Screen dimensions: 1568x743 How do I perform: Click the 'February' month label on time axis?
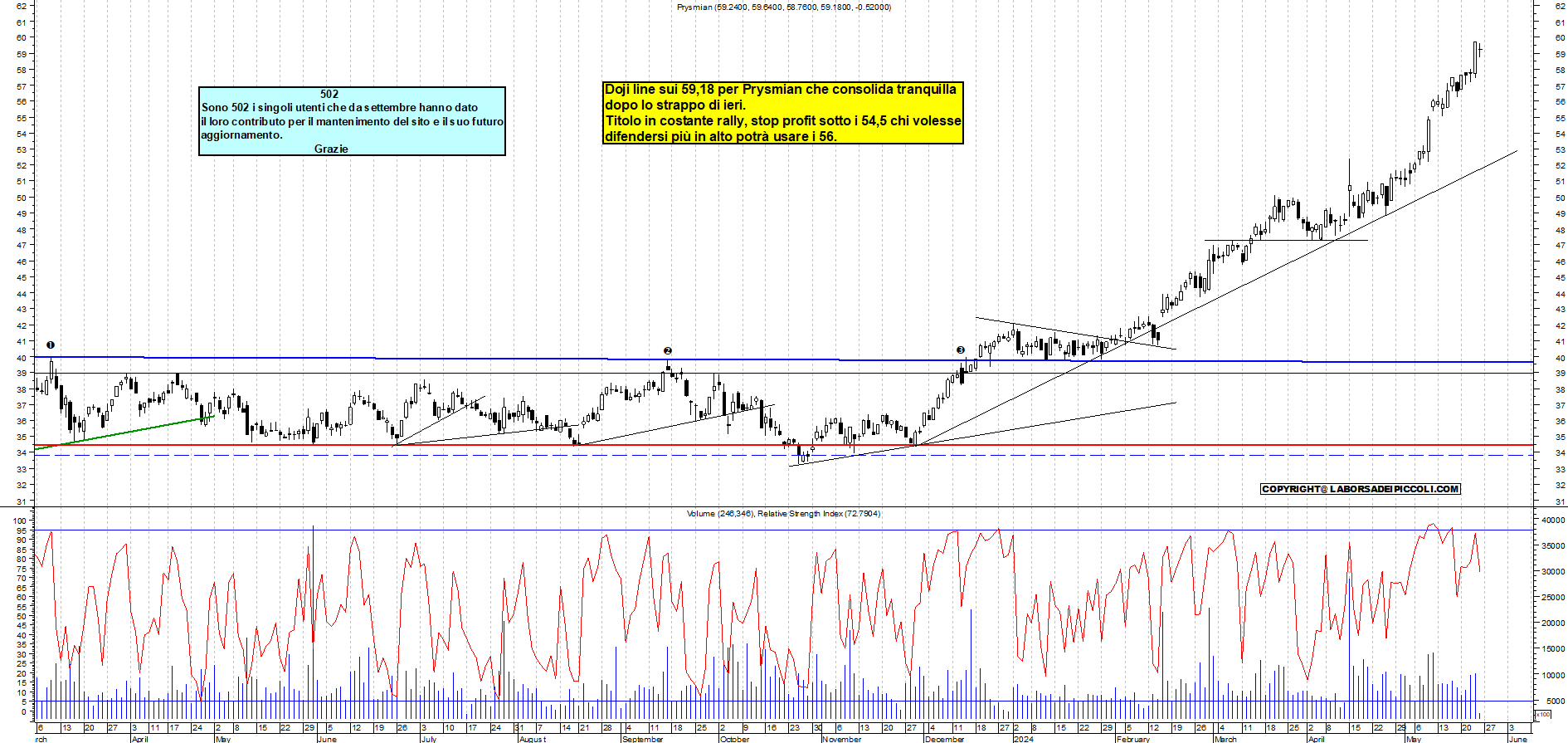click(1133, 739)
